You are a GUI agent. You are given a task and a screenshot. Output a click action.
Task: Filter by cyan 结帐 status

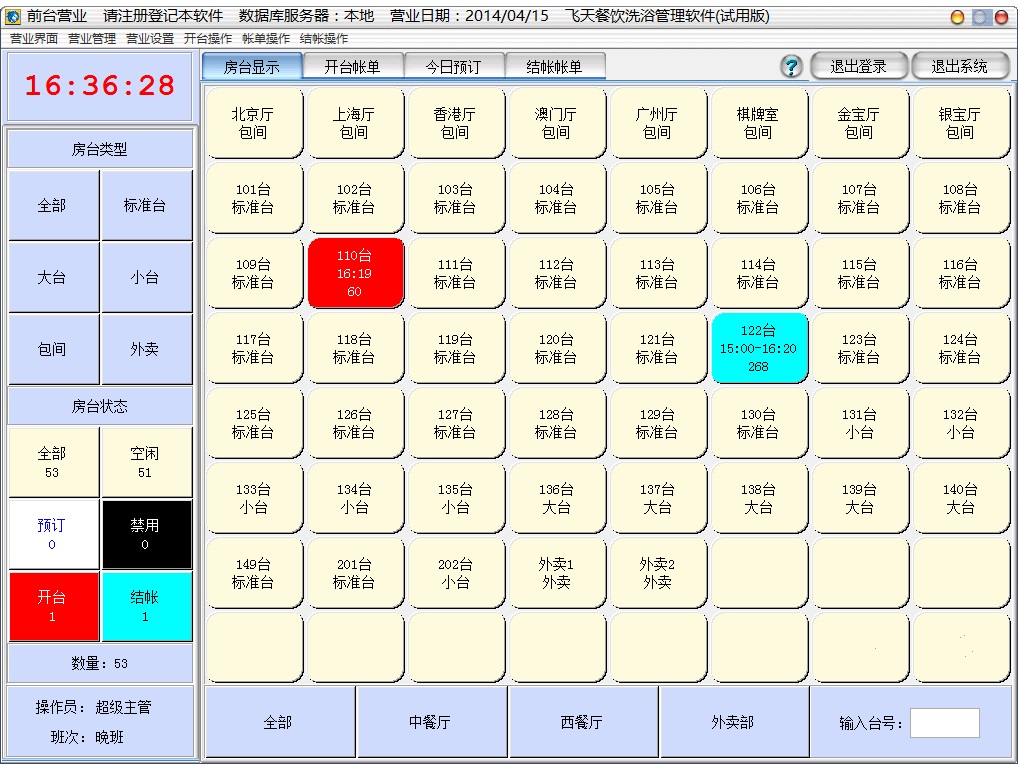(x=145, y=606)
